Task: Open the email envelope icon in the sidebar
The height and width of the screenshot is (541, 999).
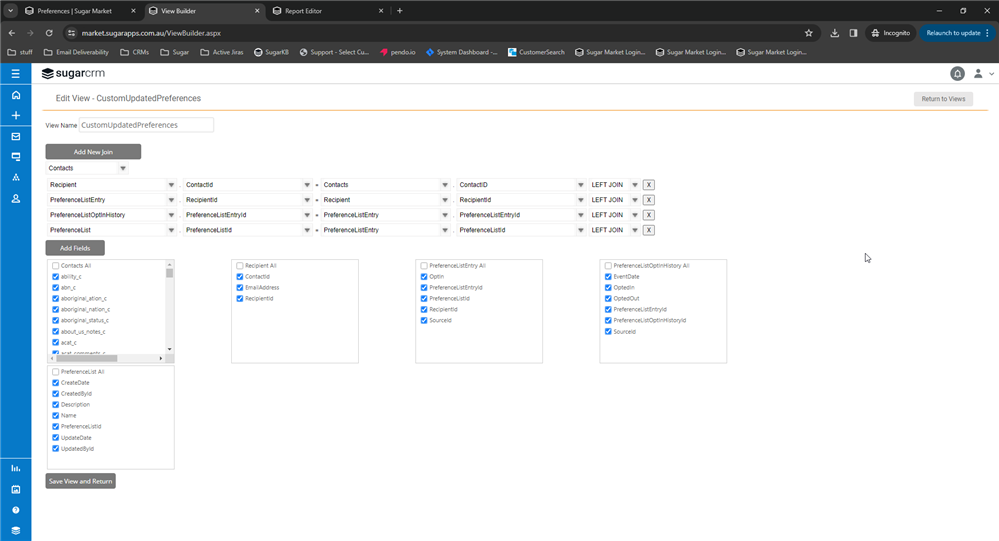Action: (15, 137)
